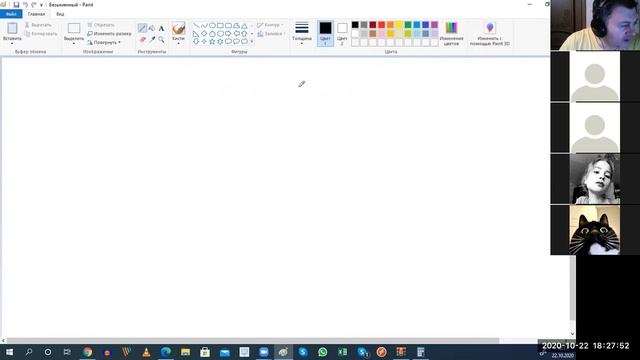Open Edit colors (Изменение цветов)

[x=451, y=33]
